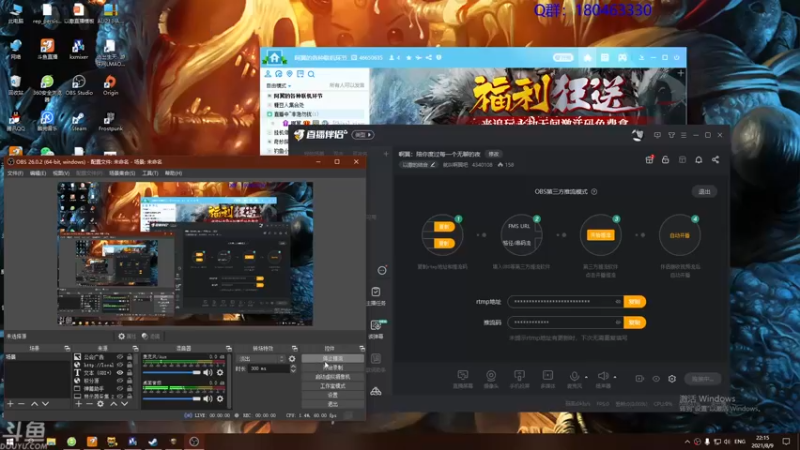The width and height of the screenshot is (800, 450).
Task: Open the kxmixer desktop shortcut
Action: tap(79, 49)
